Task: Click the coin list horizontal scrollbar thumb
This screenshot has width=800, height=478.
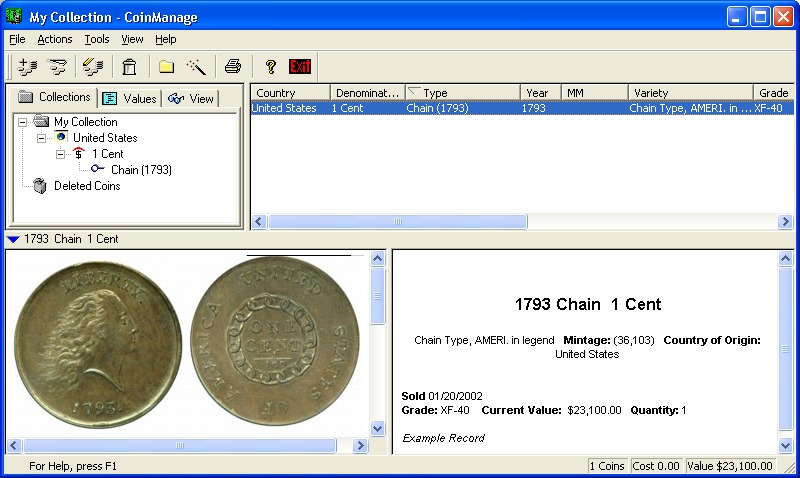Action: pos(398,221)
